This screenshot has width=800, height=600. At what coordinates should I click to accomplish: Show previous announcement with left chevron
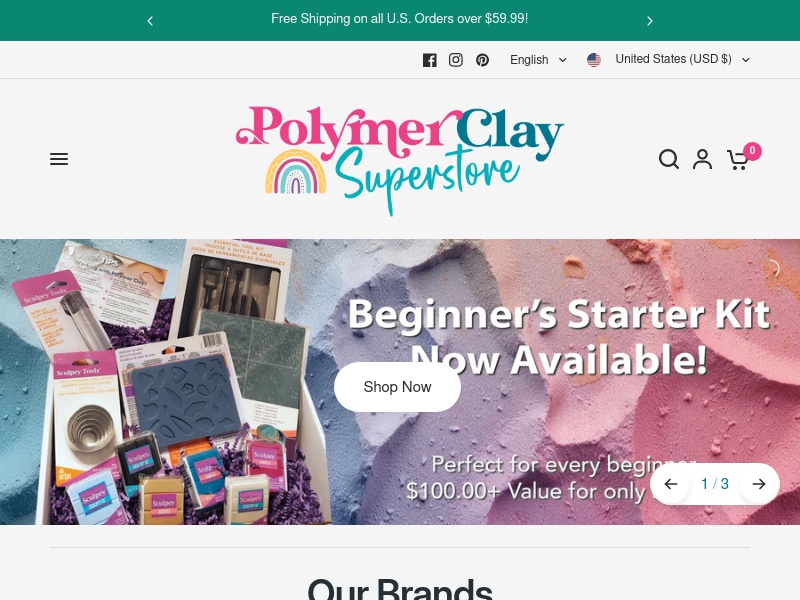(x=150, y=21)
